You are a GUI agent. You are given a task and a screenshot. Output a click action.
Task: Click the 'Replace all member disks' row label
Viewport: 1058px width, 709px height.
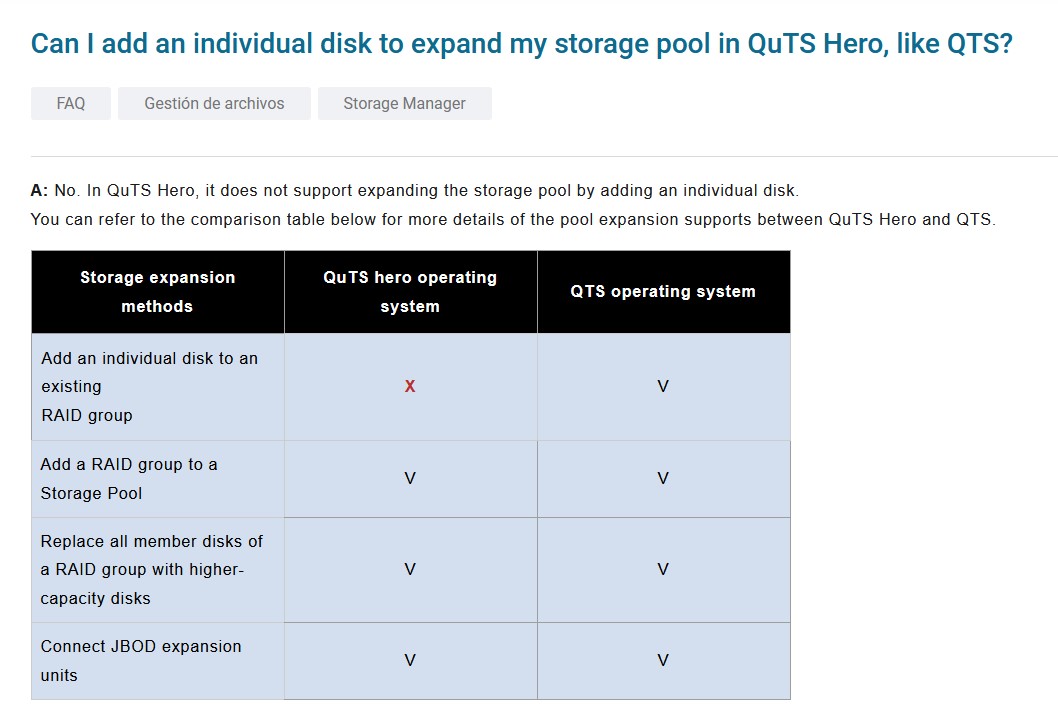click(x=151, y=569)
